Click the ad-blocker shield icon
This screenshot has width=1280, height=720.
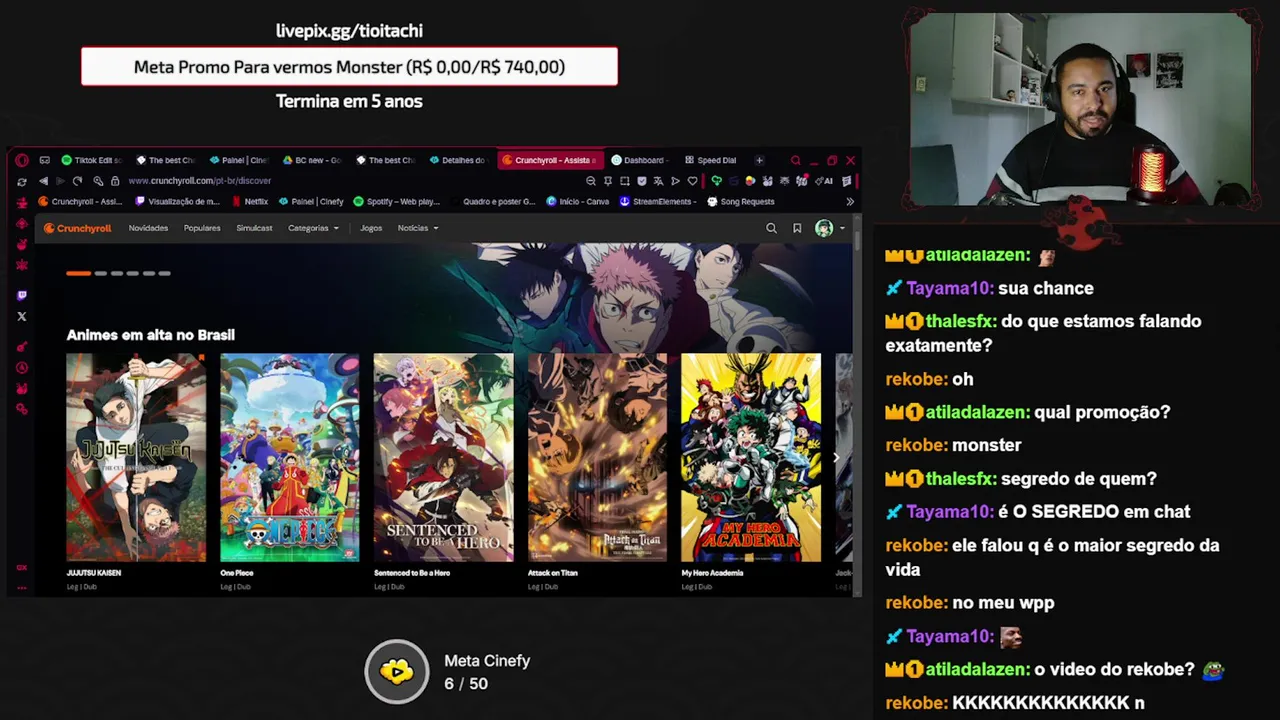[x=641, y=181]
